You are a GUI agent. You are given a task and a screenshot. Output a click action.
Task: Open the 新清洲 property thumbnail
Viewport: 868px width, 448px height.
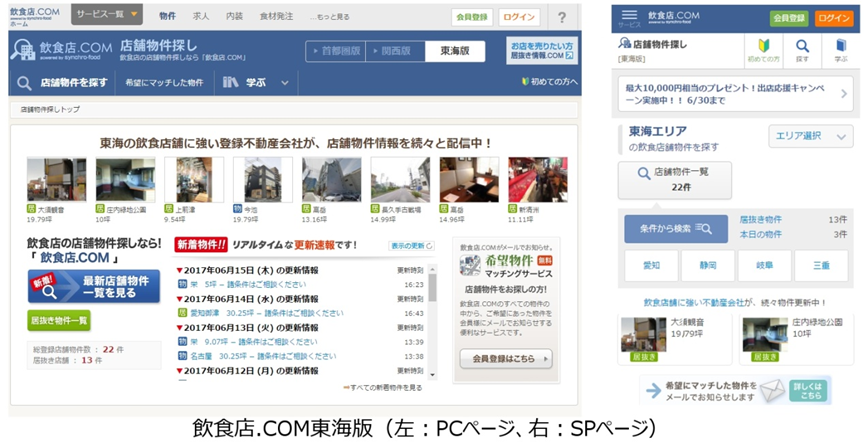(x=538, y=179)
